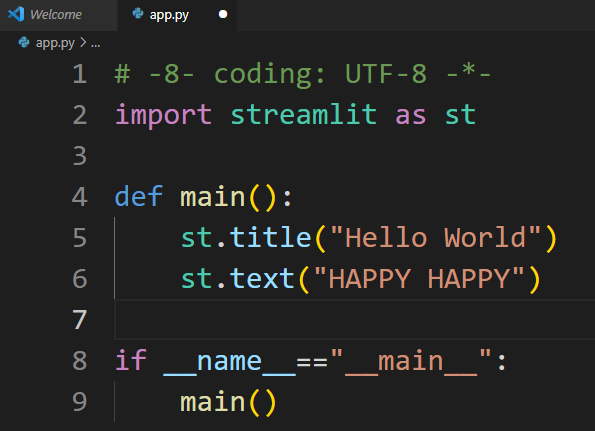Click the VS Code icon on Welcome tab
The image size is (595, 431).
click(16, 14)
